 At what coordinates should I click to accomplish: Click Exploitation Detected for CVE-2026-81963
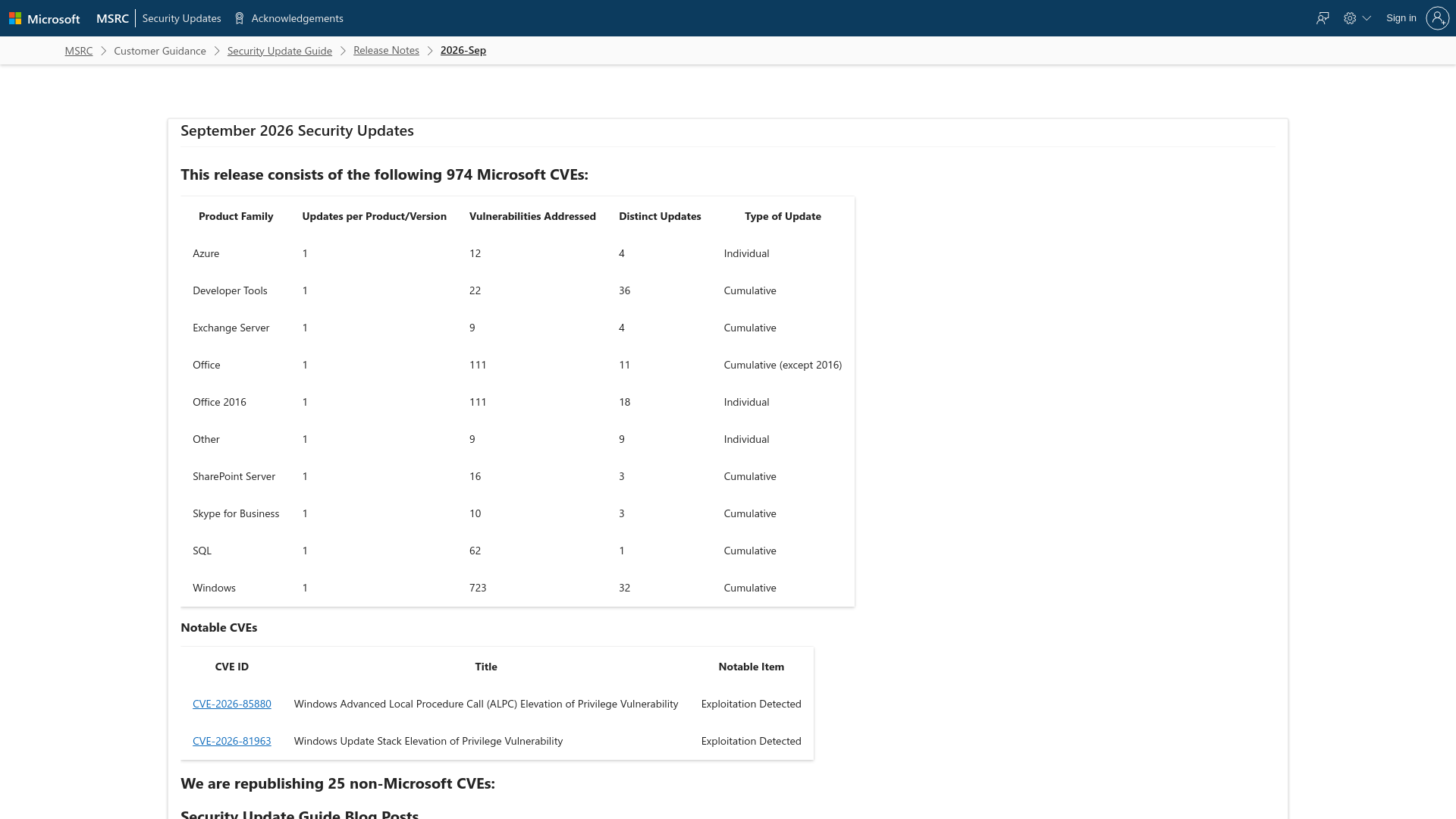(x=752, y=741)
